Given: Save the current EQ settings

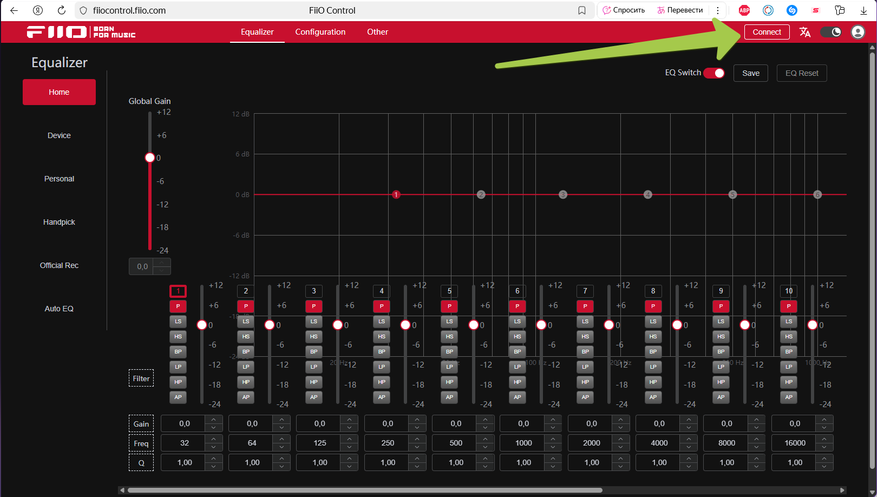Looking at the screenshot, I should point(751,73).
